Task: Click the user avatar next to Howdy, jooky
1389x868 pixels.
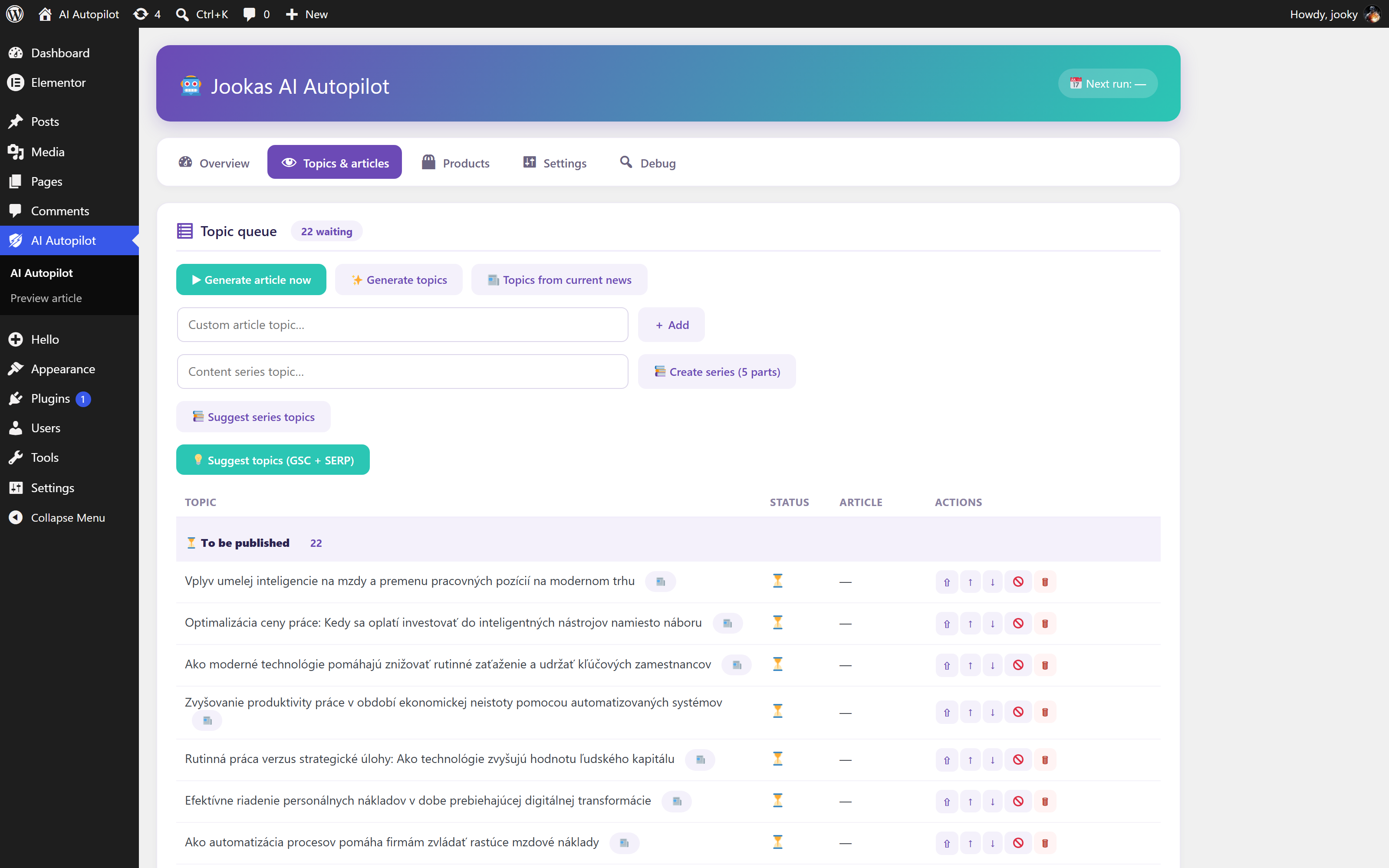Action: 1373,14
